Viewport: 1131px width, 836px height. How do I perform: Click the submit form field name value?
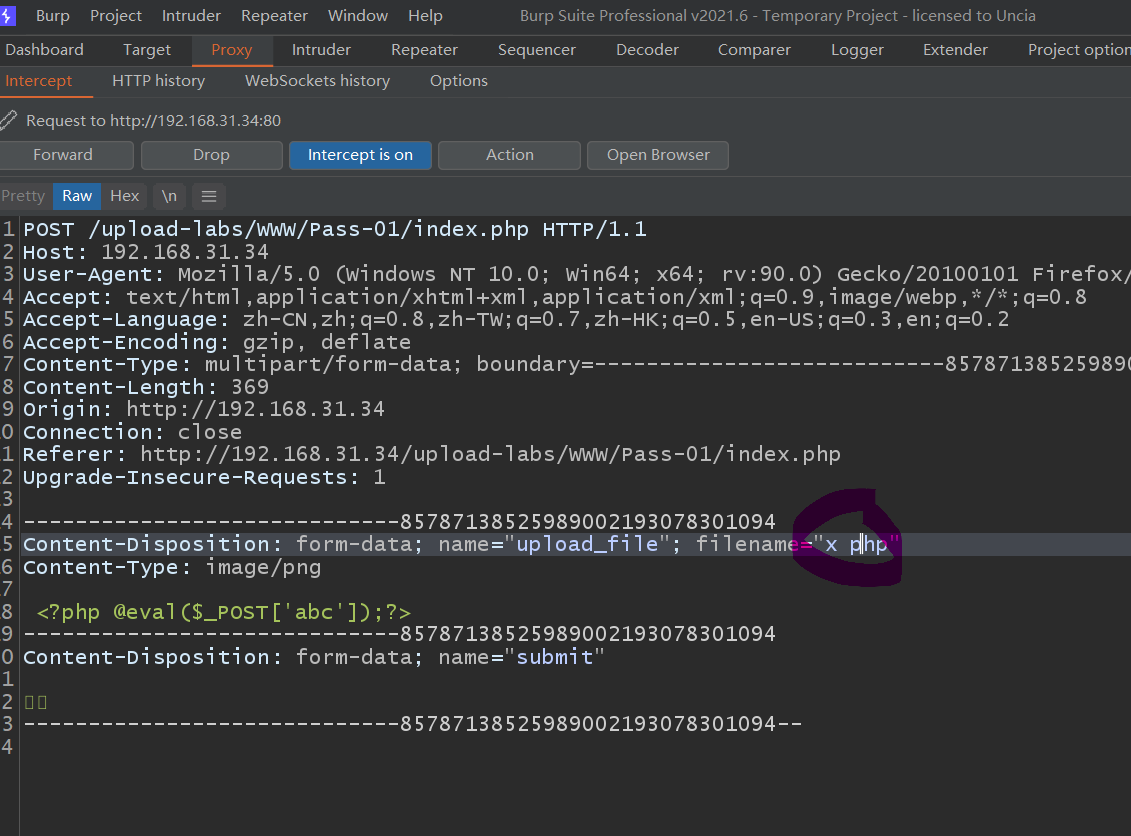point(555,657)
